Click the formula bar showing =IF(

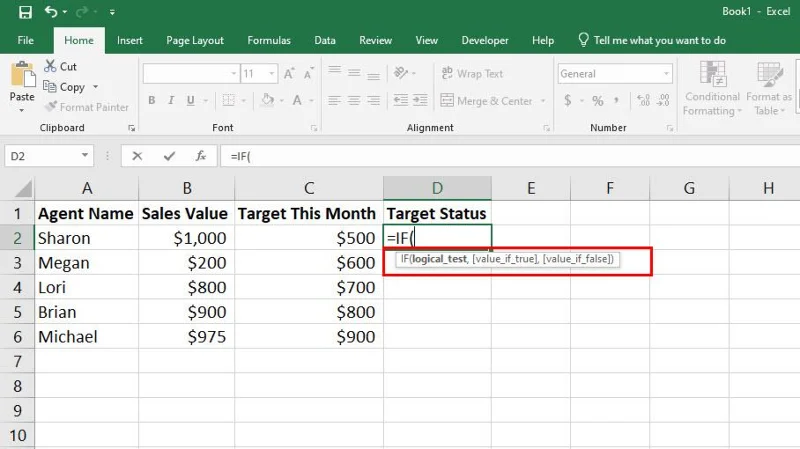pos(510,156)
